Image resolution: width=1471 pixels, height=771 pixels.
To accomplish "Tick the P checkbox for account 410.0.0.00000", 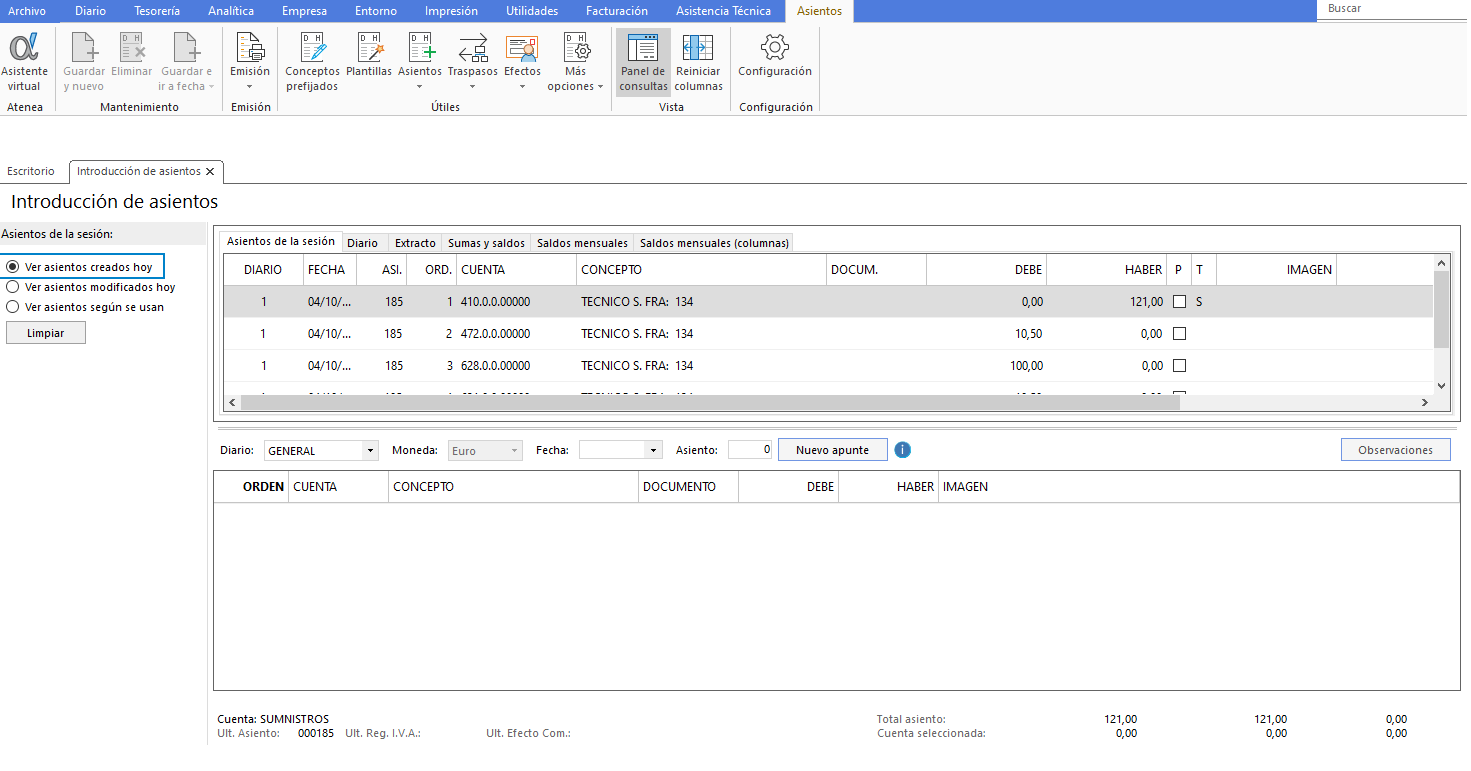I will pyautogui.click(x=1179, y=301).
